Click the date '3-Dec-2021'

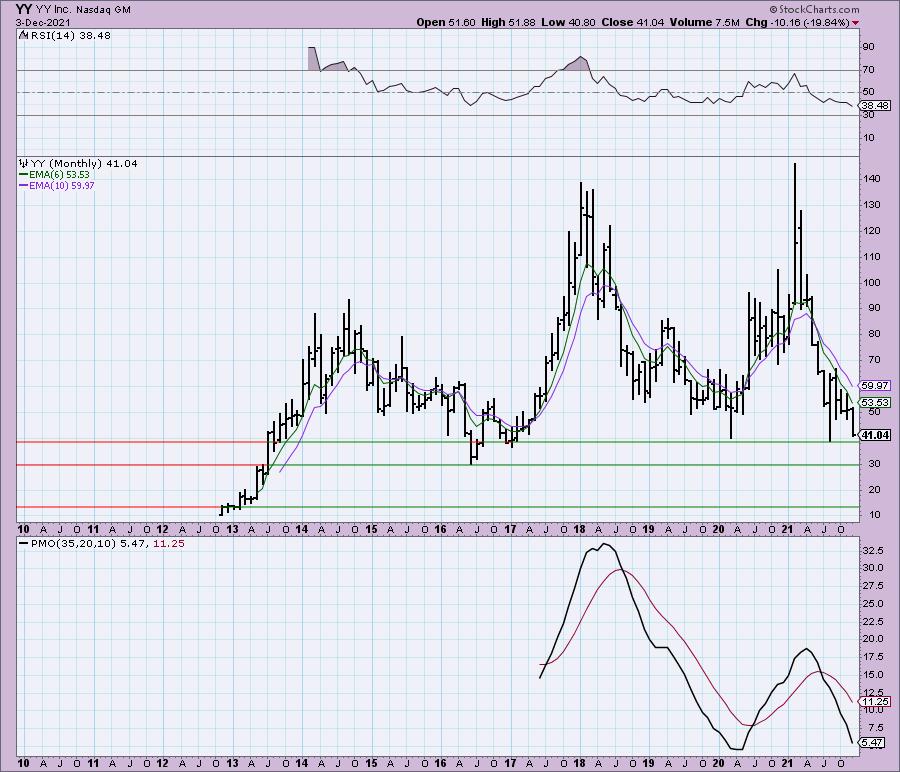tap(43, 22)
